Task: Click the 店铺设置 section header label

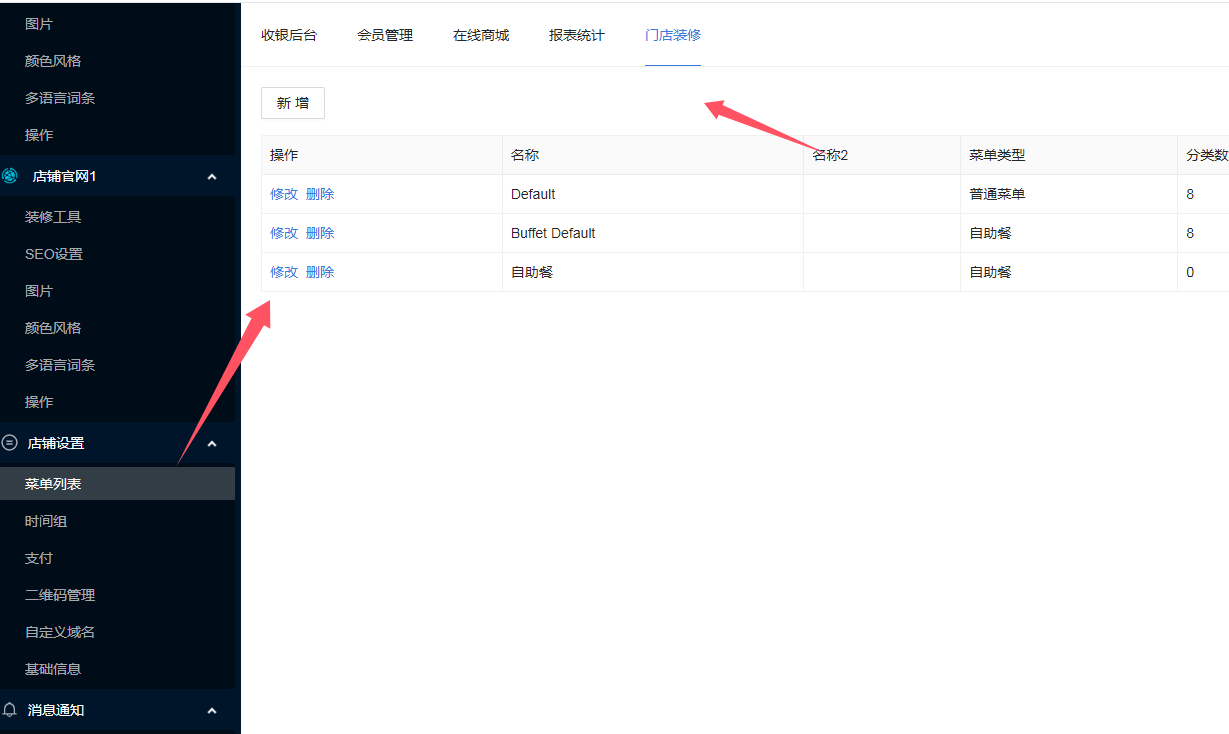Action: [x=56, y=443]
